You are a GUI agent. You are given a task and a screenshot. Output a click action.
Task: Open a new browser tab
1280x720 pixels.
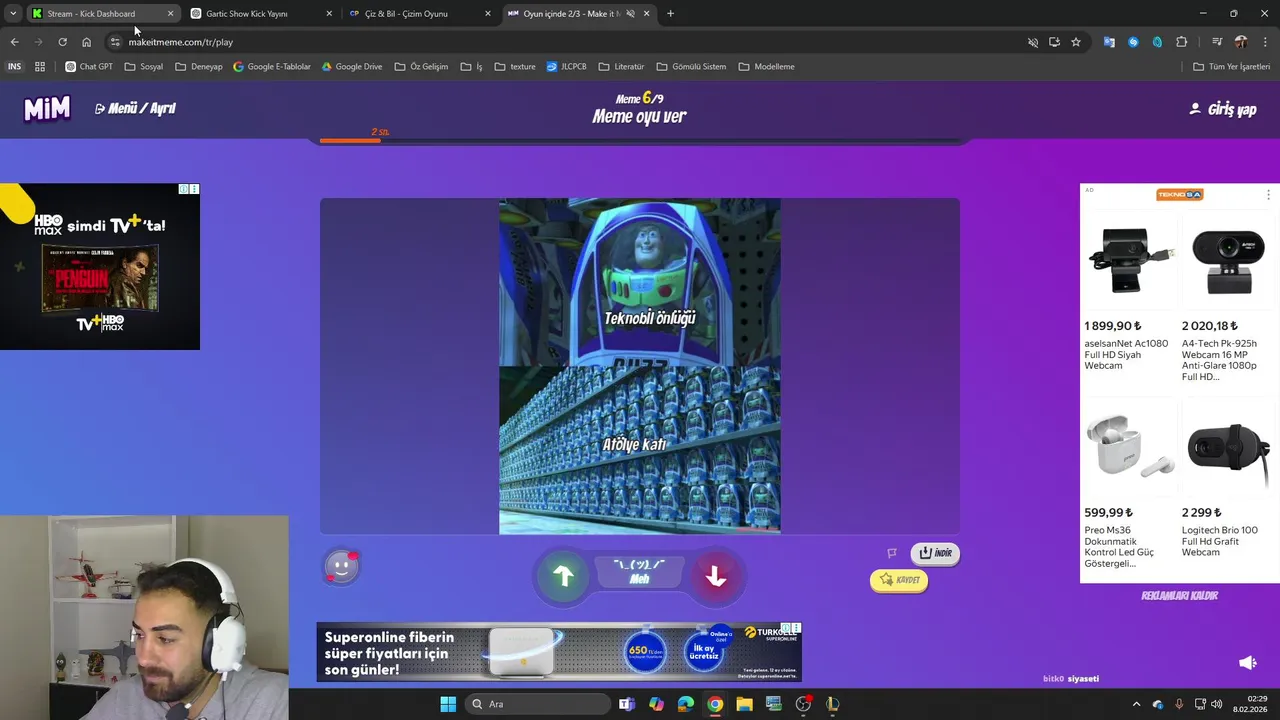click(x=670, y=14)
